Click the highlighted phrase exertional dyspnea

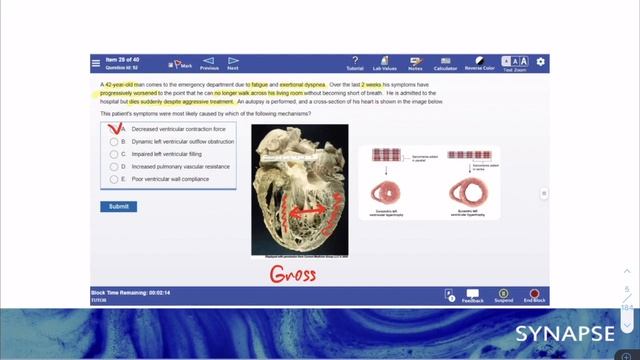pos(302,84)
